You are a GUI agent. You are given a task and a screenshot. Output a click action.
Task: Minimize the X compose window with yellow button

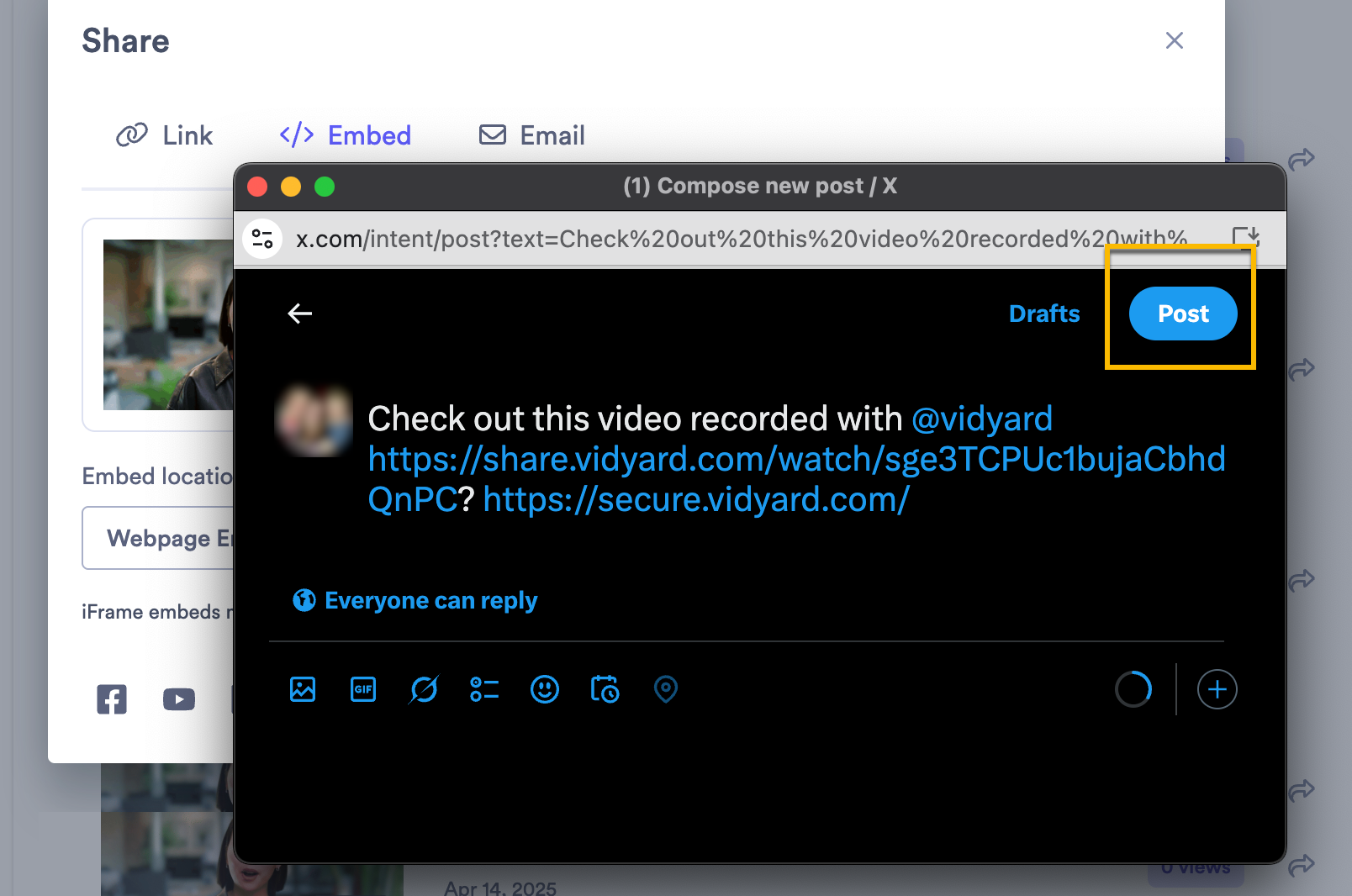[291, 187]
